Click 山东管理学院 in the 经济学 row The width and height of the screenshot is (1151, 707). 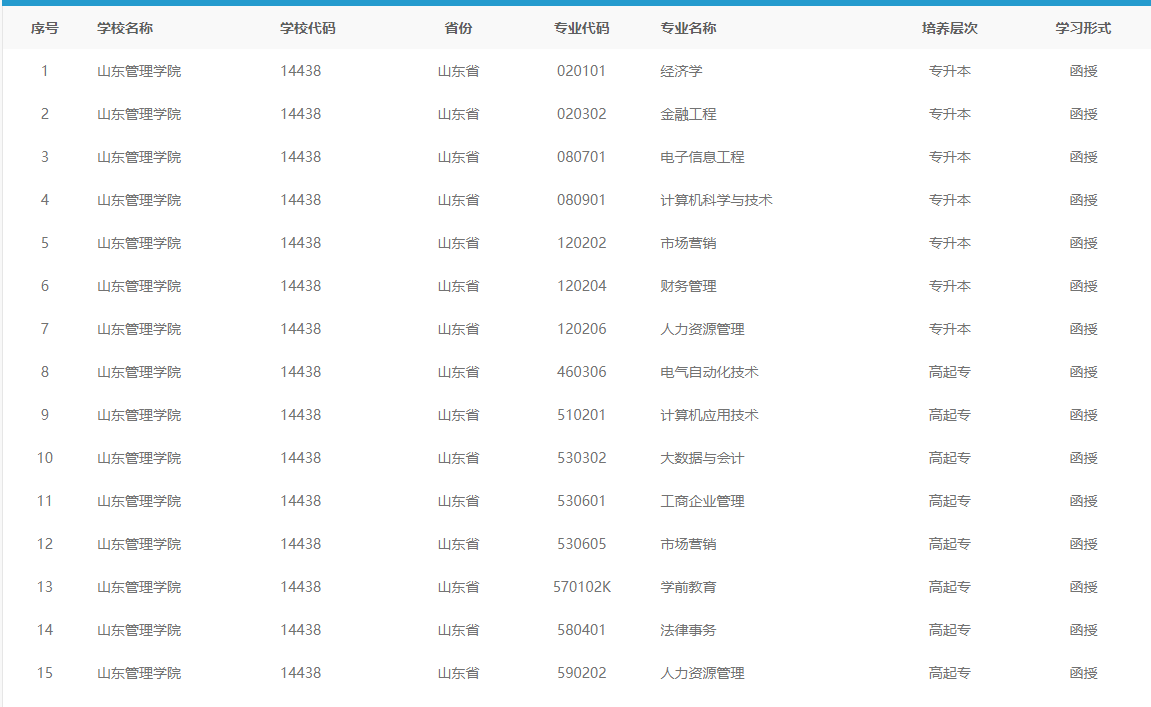pos(139,71)
